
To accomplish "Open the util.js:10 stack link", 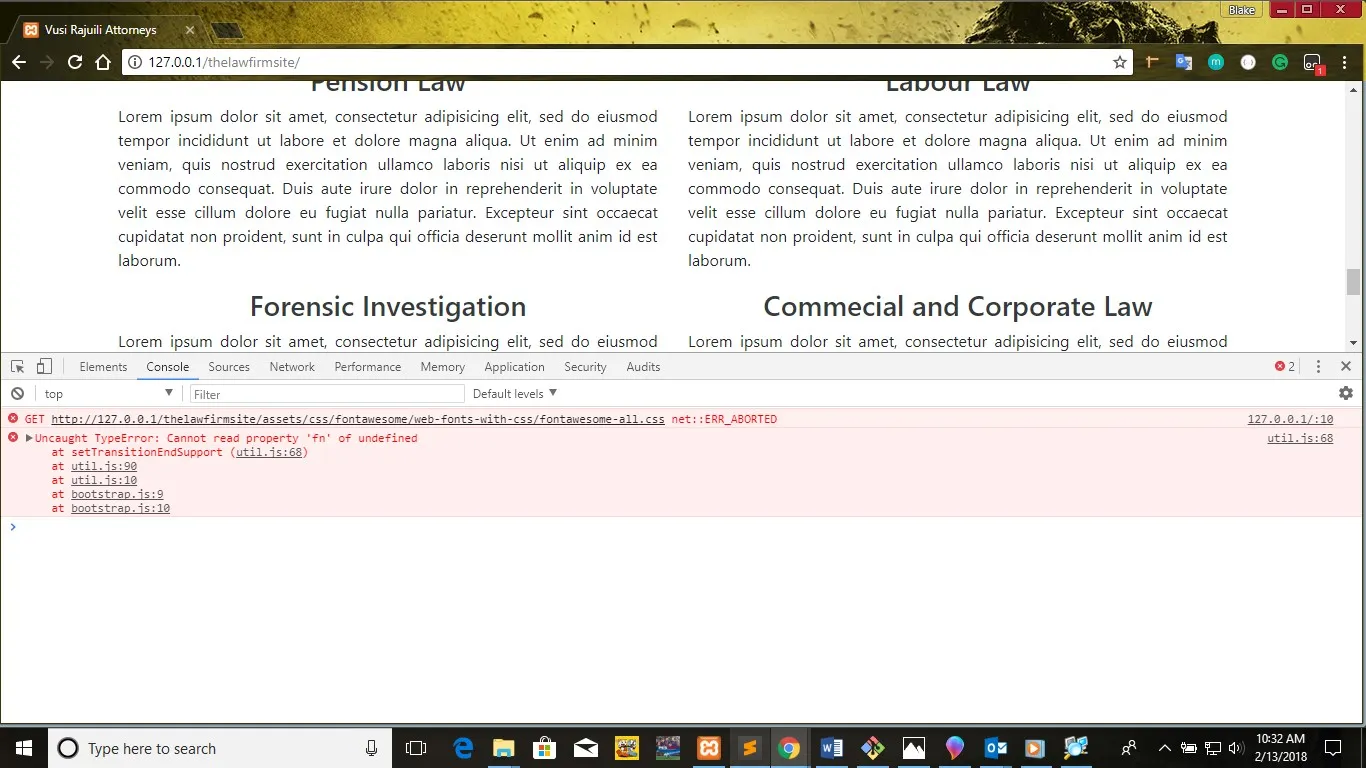I will 104,480.
